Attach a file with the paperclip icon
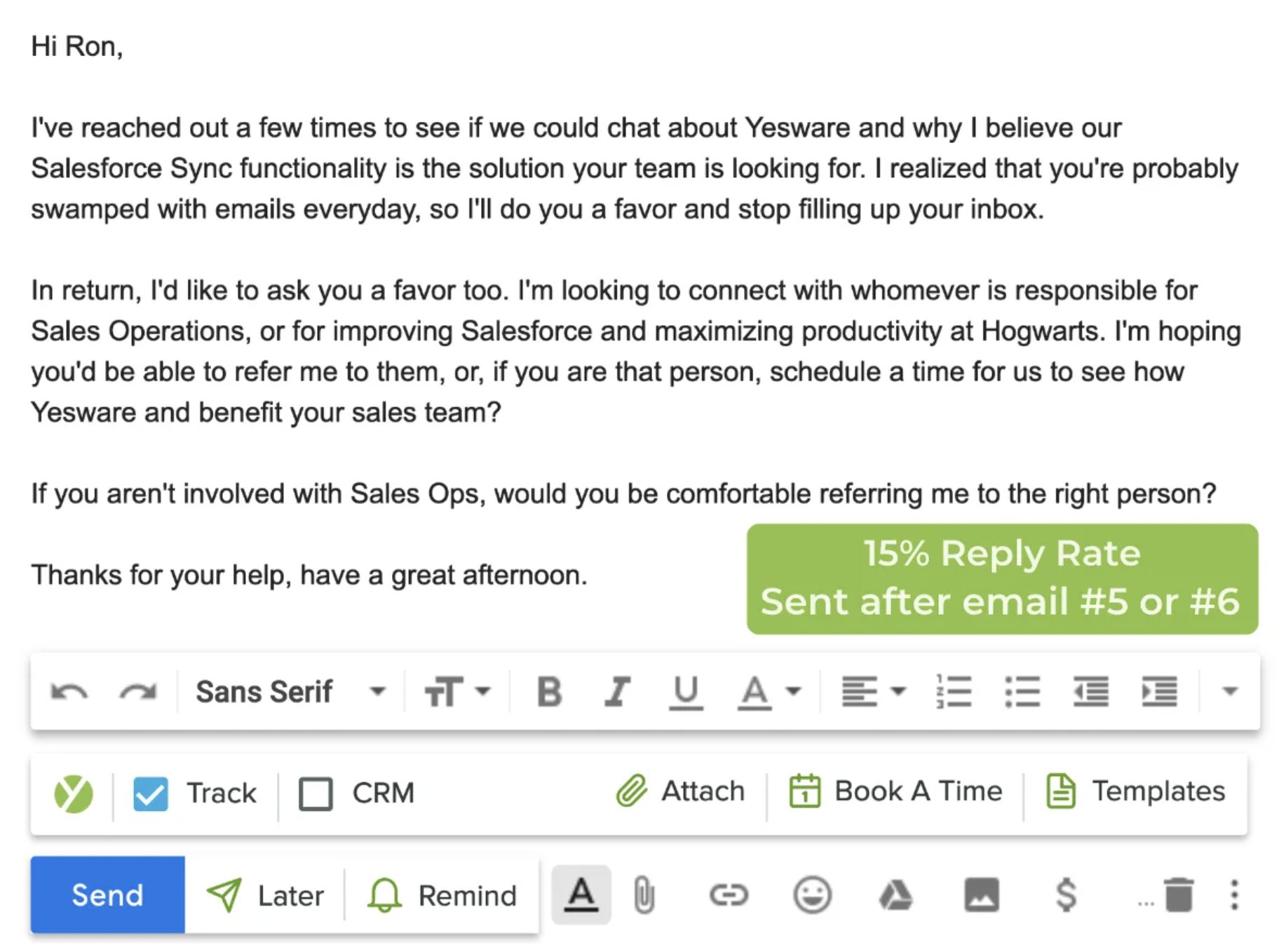The width and height of the screenshot is (1286, 952). 644,895
